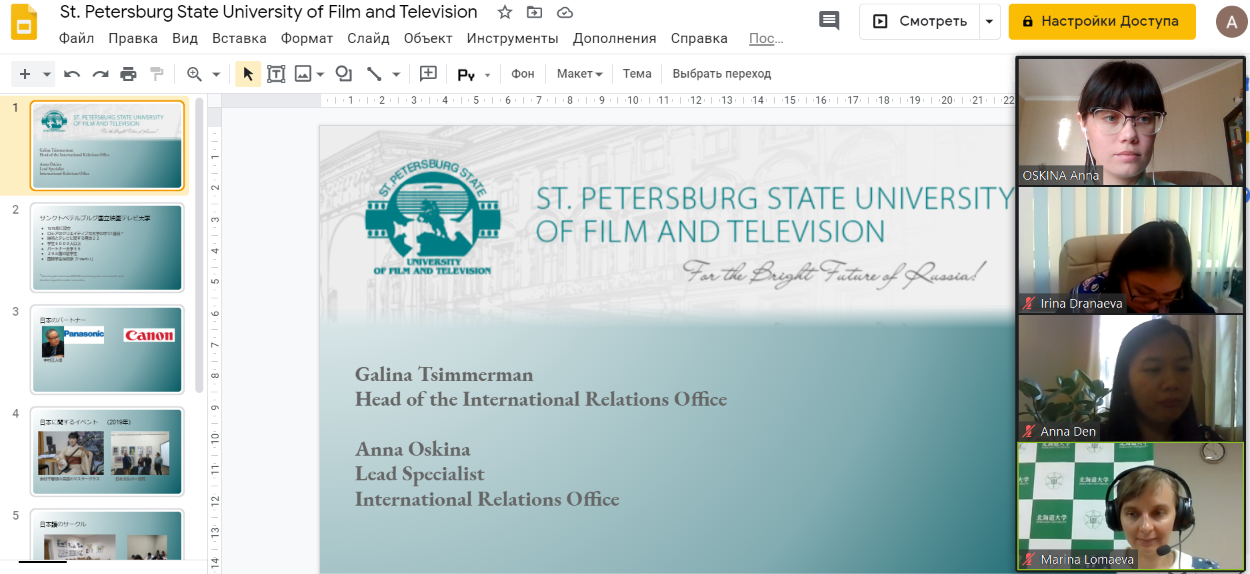Open the Инструменты menu
The image size is (1250, 574).
(x=512, y=38)
